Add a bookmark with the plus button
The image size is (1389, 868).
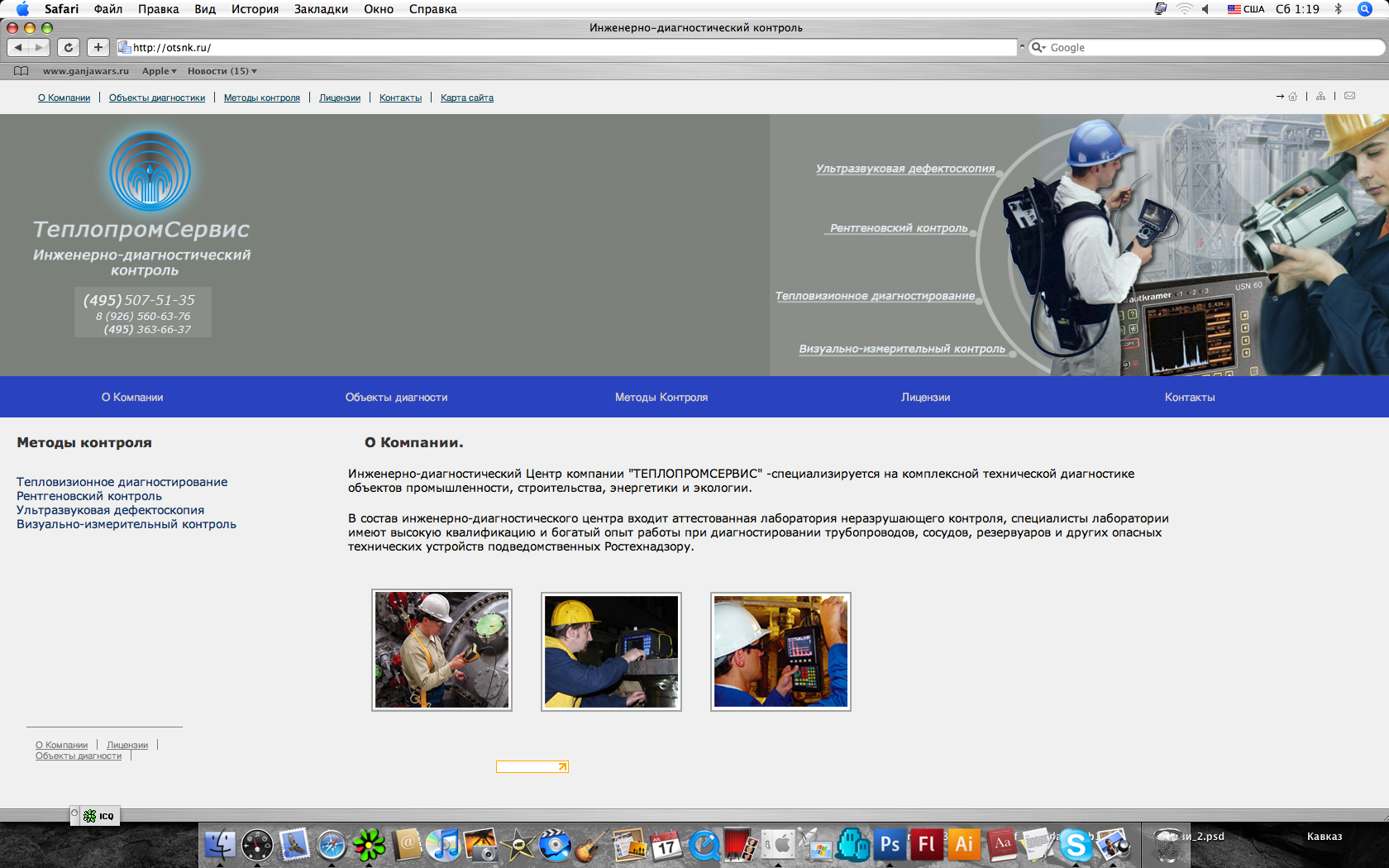(98, 47)
